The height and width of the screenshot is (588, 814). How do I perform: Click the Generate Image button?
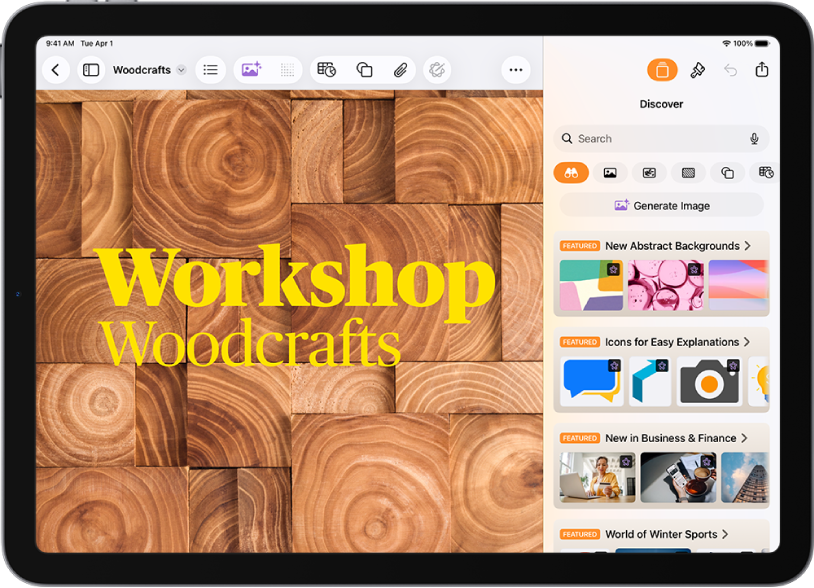tap(661, 205)
